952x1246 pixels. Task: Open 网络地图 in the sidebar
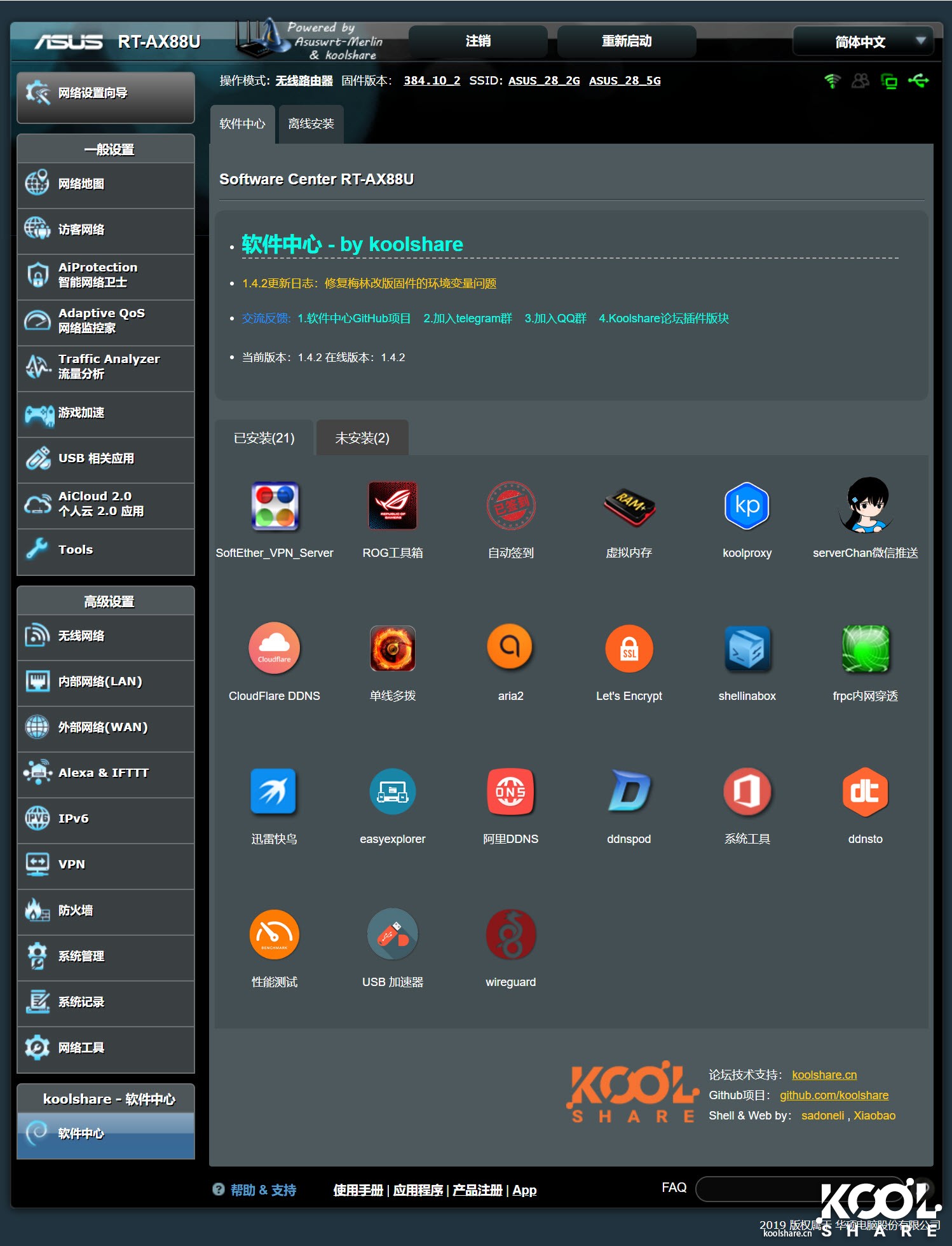[106, 184]
